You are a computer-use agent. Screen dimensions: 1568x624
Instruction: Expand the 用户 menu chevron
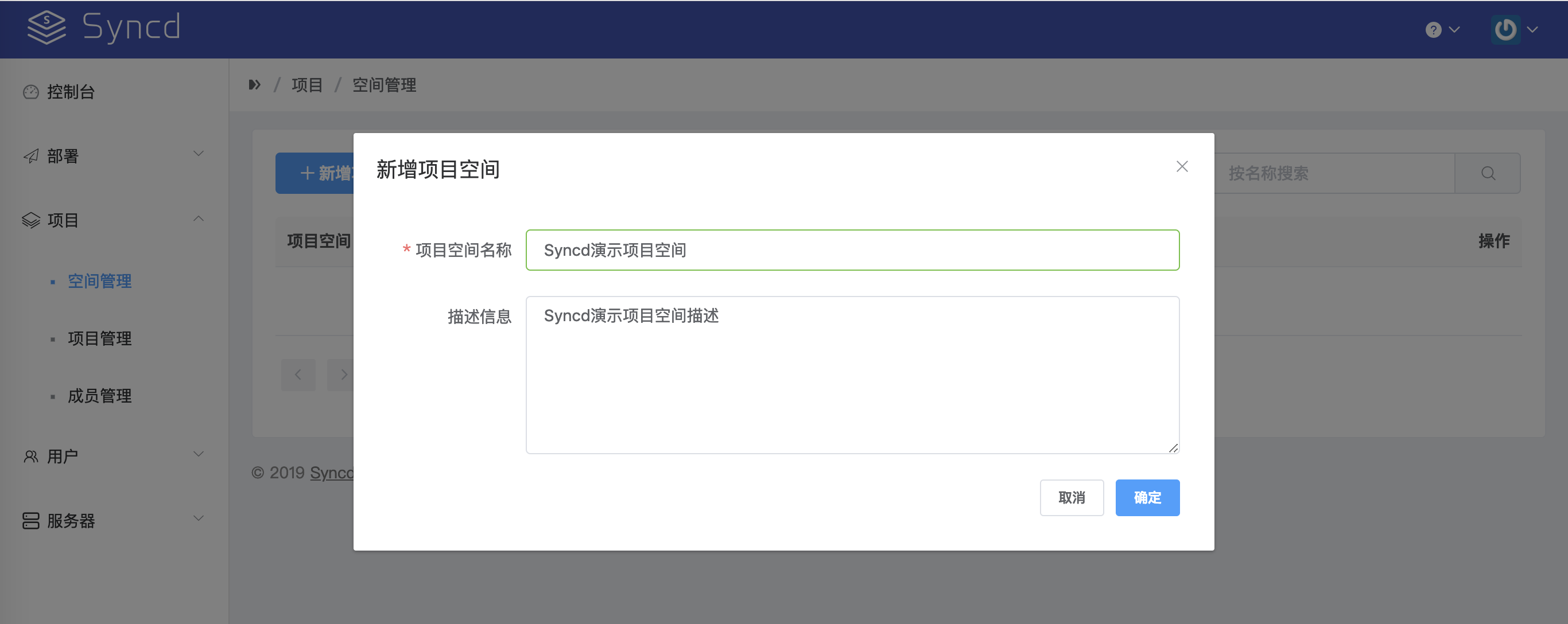pyautogui.click(x=199, y=454)
